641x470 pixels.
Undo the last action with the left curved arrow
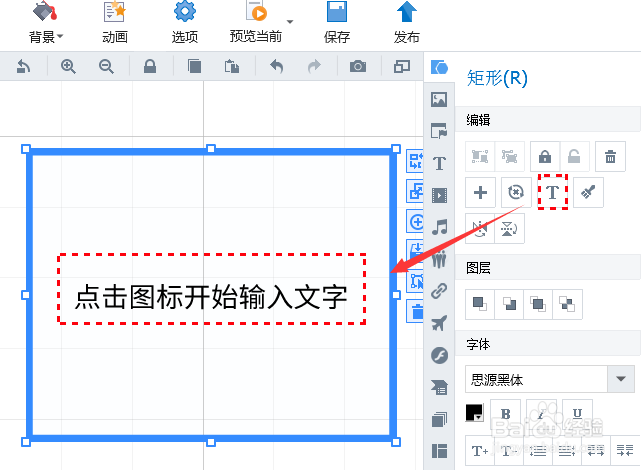[276, 66]
